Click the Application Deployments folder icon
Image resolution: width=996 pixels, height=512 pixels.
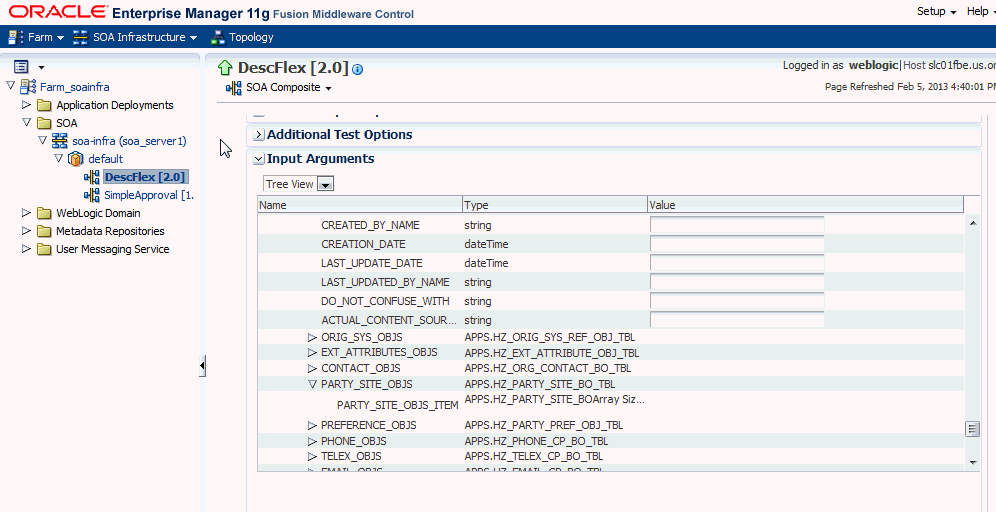pyautogui.click(x=44, y=105)
